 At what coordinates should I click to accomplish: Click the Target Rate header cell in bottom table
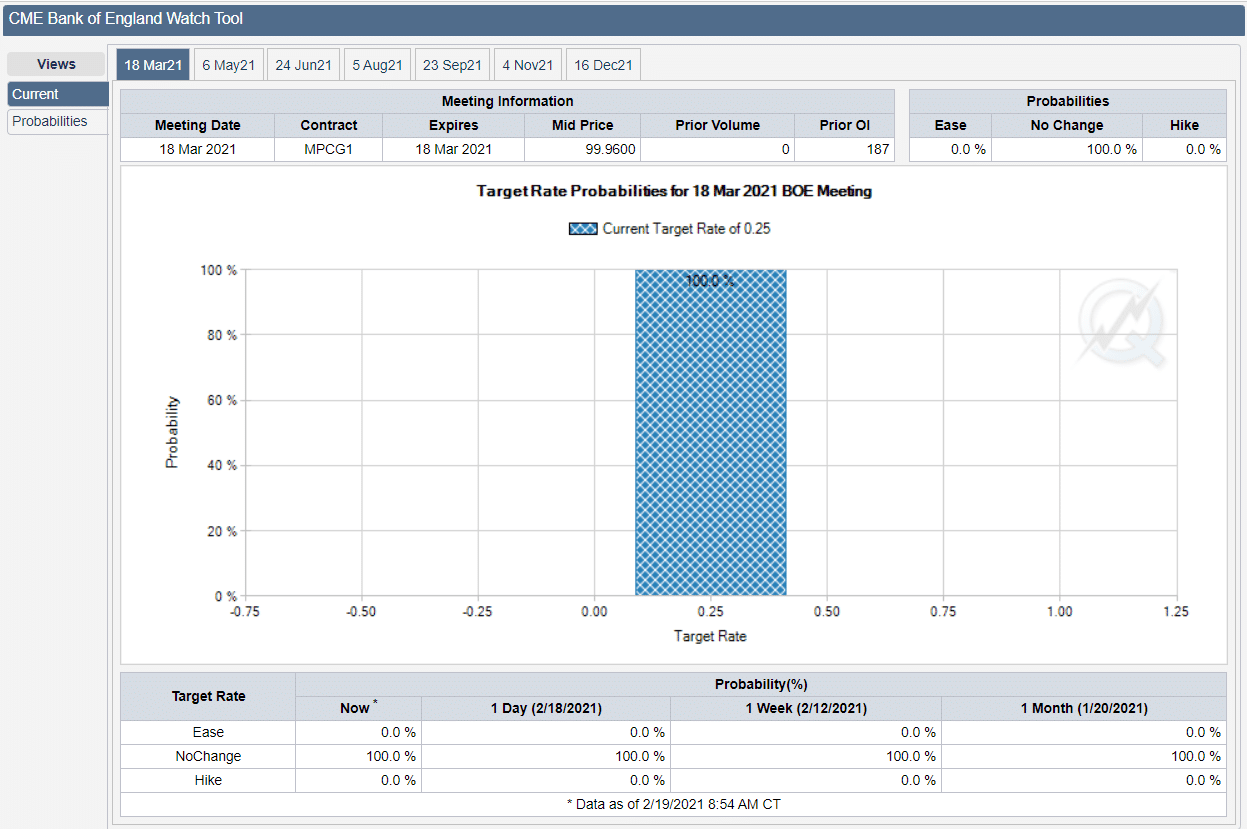tap(208, 696)
